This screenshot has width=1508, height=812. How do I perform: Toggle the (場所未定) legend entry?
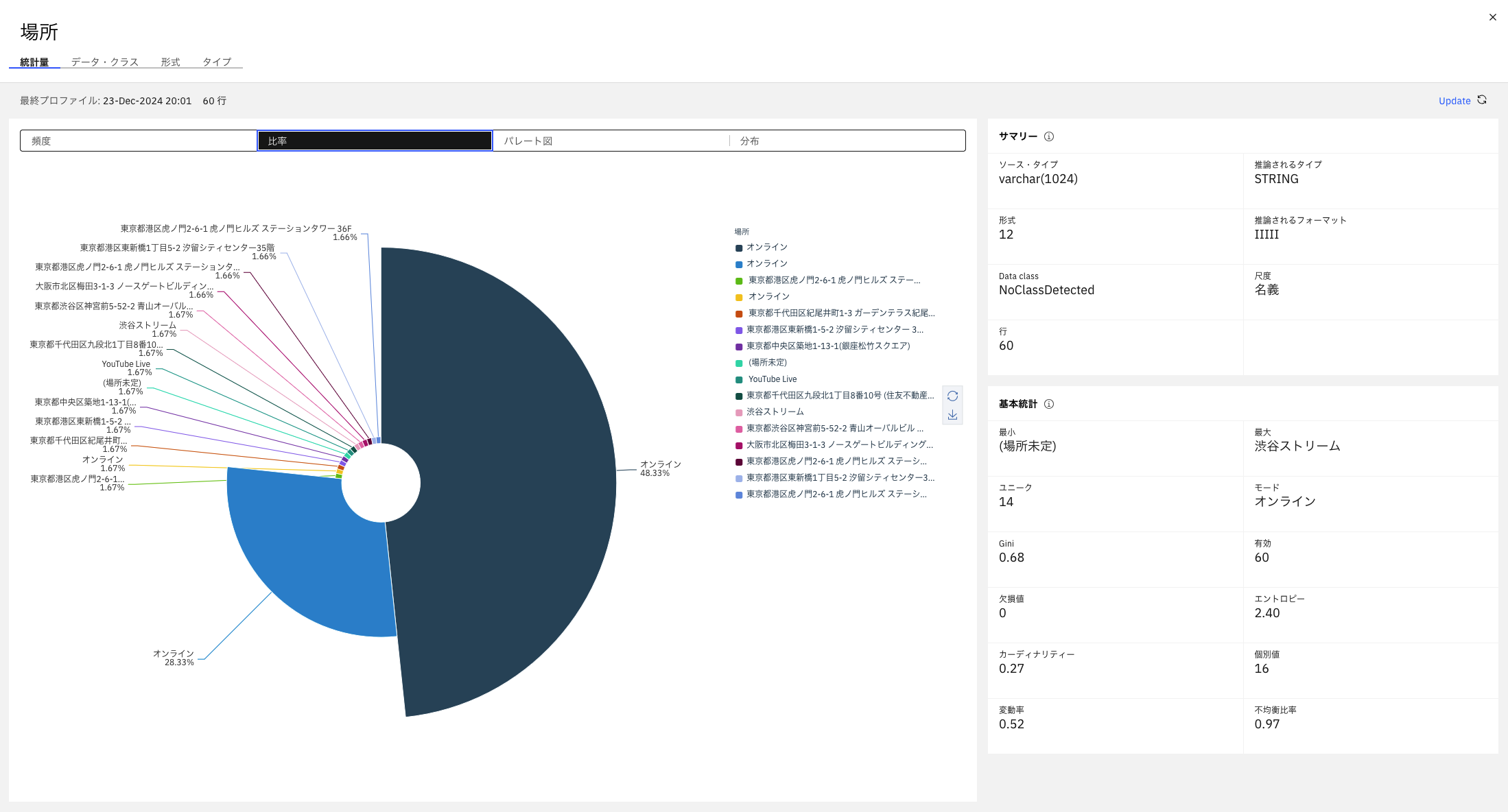767,362
